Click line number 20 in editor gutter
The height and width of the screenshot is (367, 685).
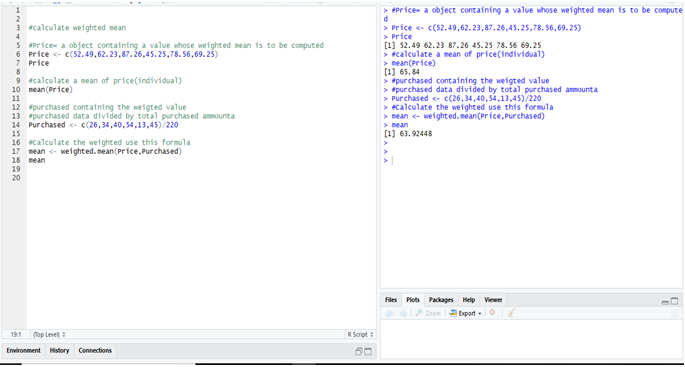click(x=16, y=178)
